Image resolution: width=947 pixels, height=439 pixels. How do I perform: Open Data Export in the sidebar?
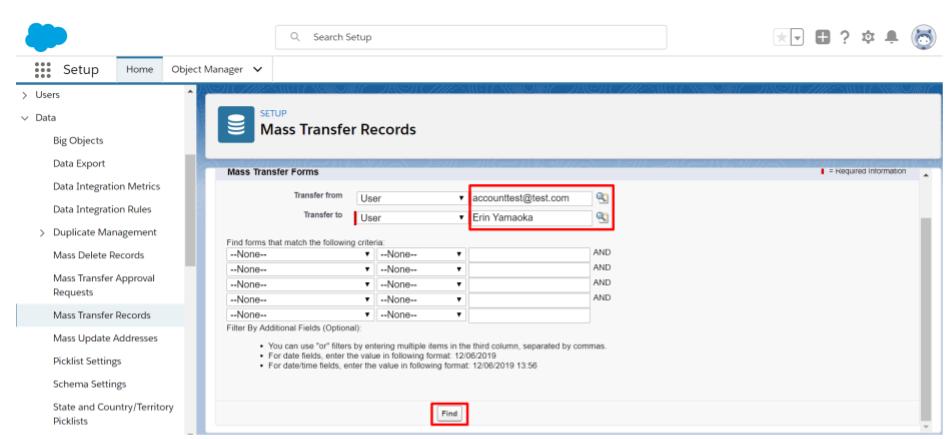[79, 164]
